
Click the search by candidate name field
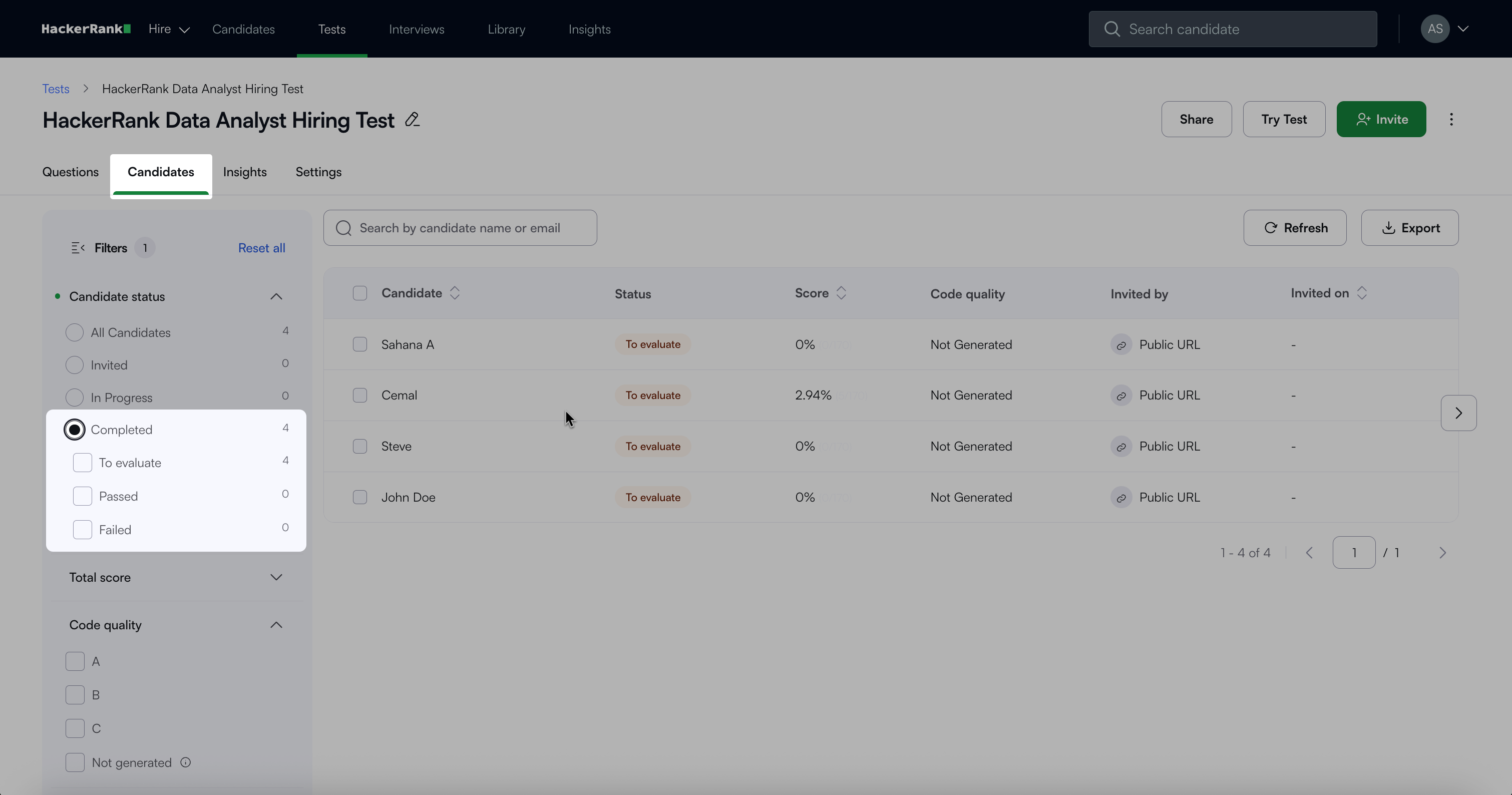point(460,228)
